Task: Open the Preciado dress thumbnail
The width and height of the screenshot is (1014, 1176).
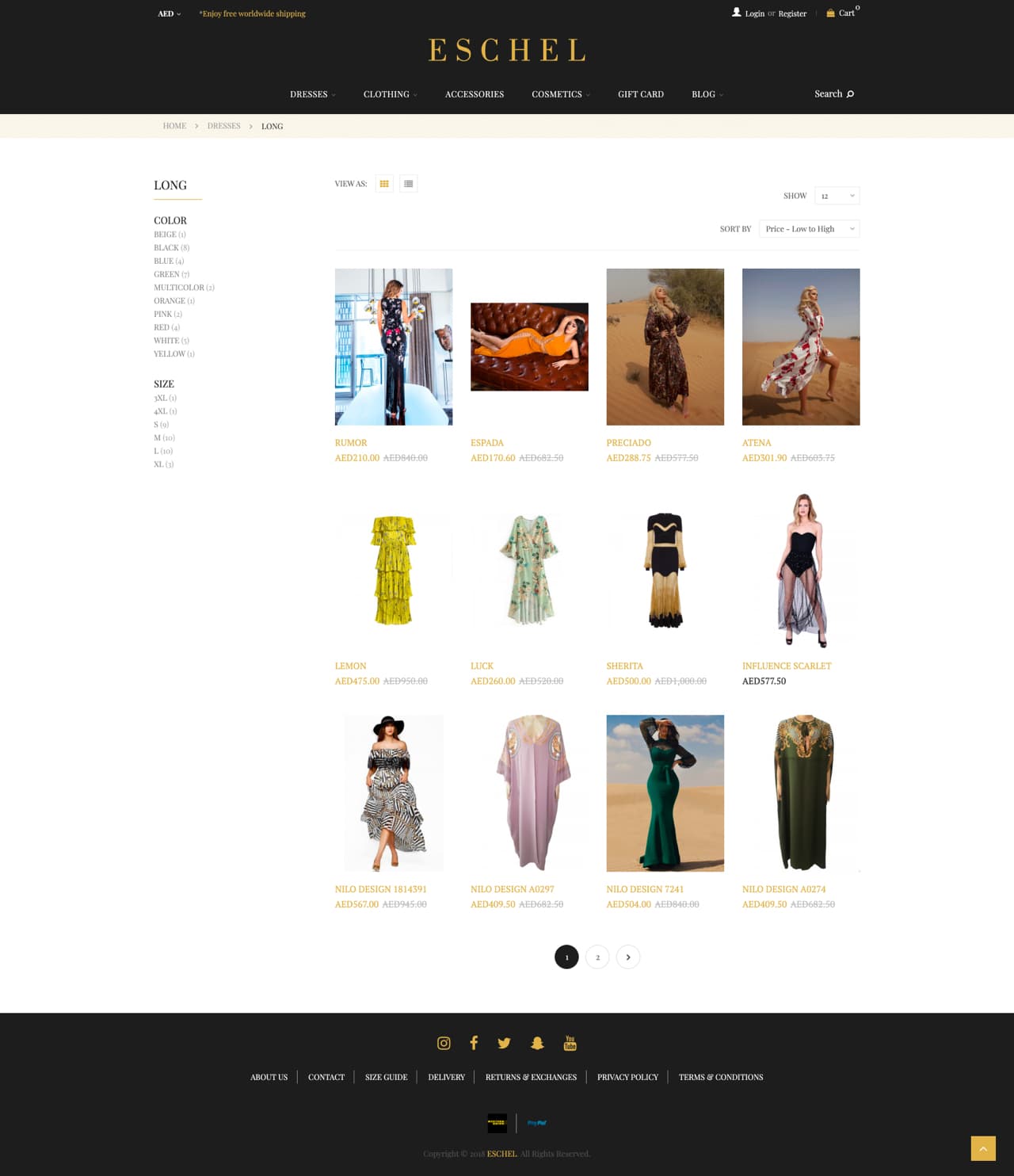Action: click(665, 347)
